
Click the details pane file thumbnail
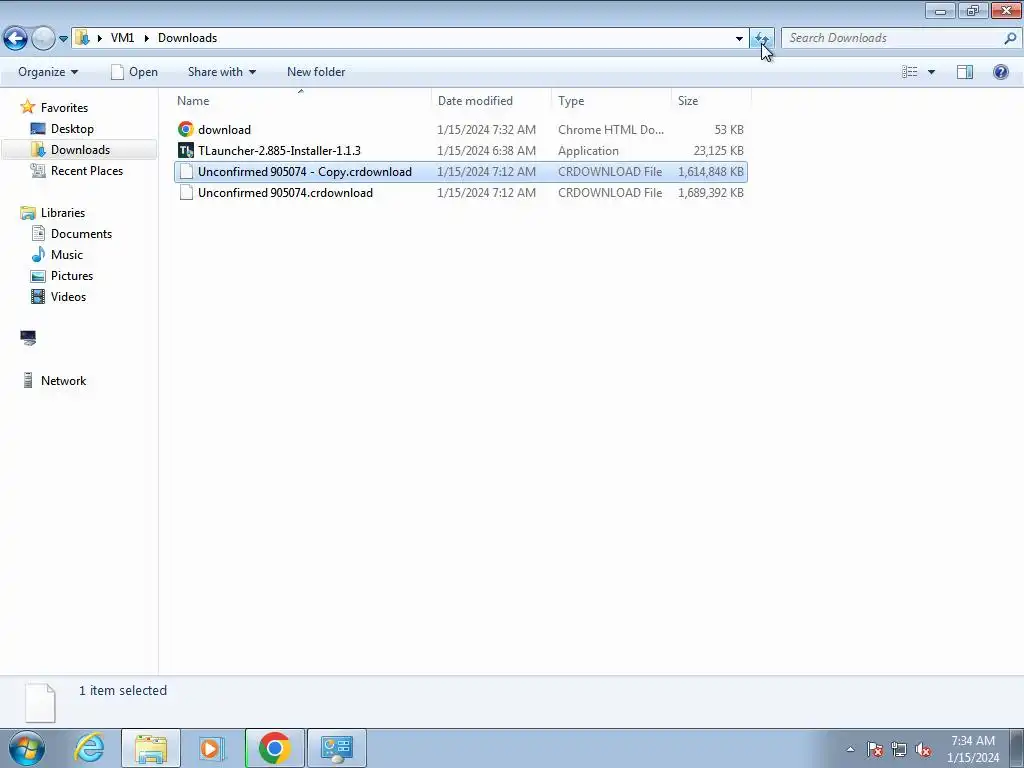coord(40,703)
